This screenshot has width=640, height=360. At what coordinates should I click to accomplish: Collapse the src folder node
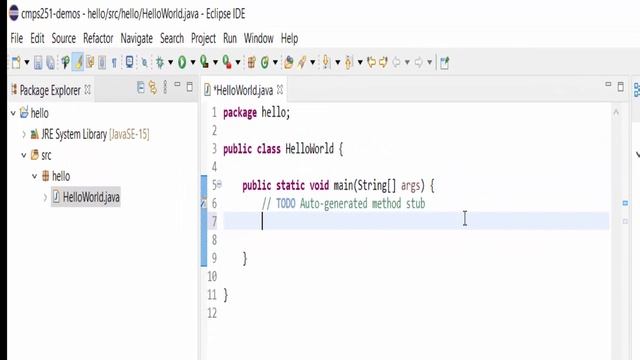(24, 155)
